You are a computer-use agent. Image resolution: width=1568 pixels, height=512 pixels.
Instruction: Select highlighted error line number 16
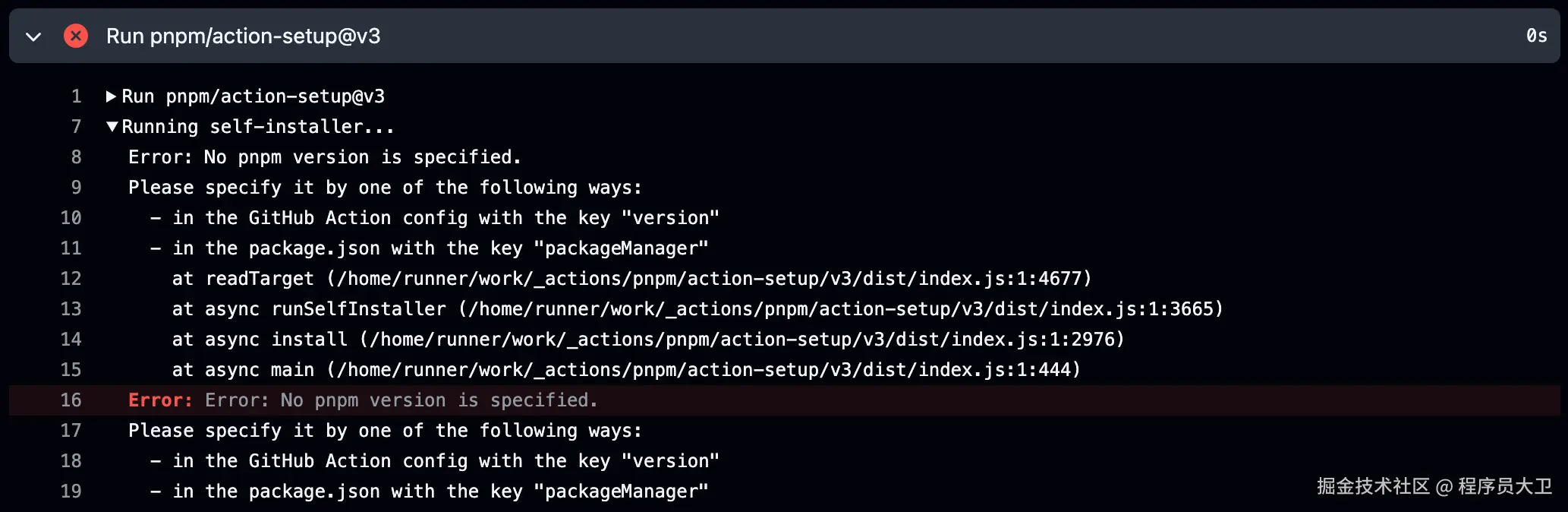(x=71, y=400)
